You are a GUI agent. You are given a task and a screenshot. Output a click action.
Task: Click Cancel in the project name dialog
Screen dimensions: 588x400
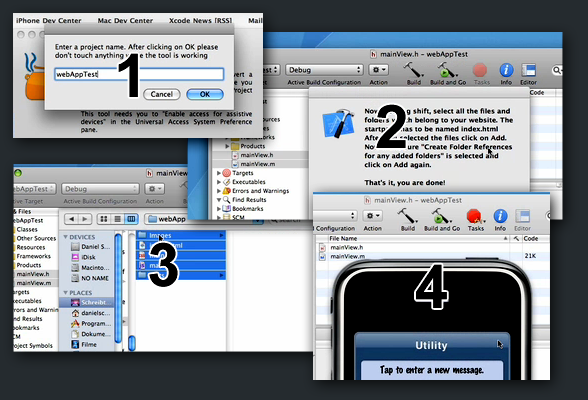(162, 94)
